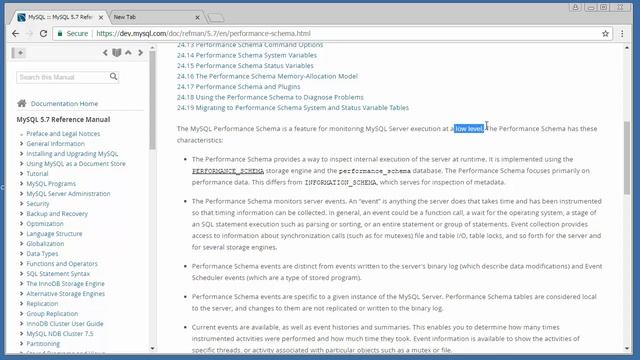Close the New Tab tab
The height and width of the screenshot is (360, 640).
[198, 18]
